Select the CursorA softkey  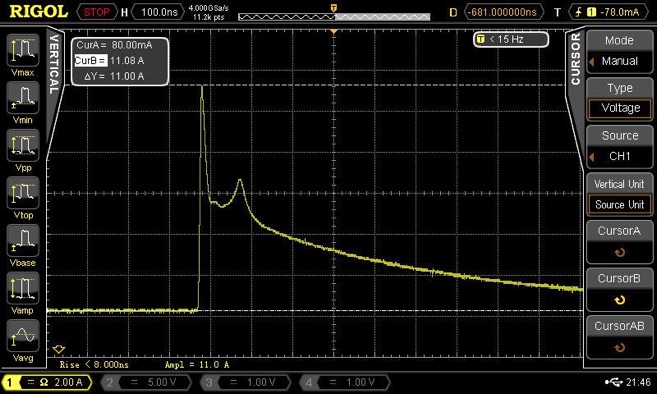[x=619, y=241]
